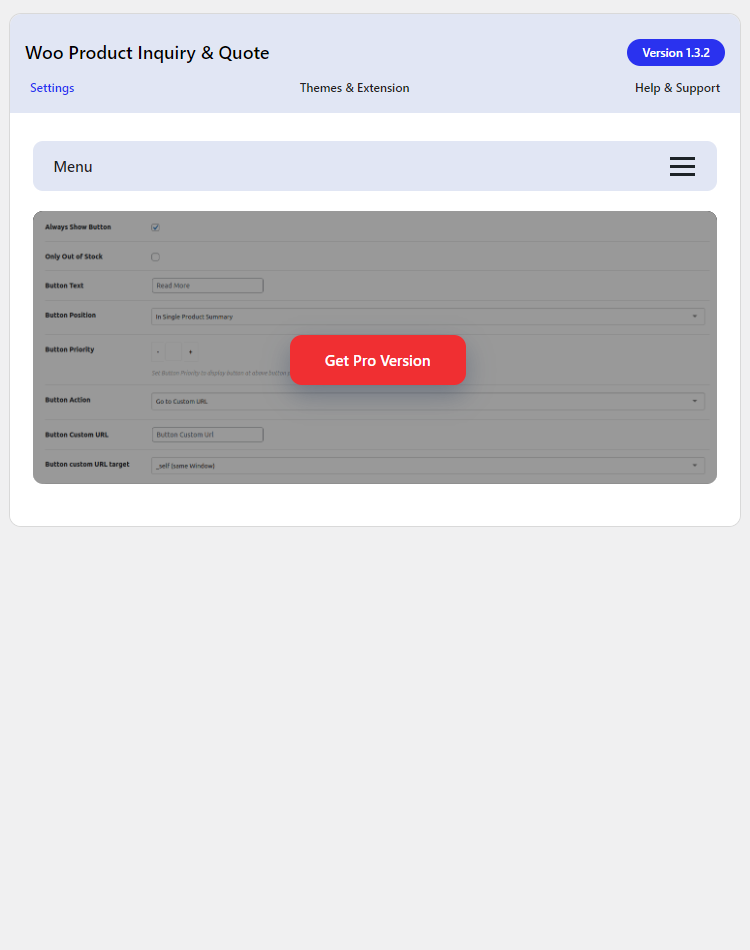750x950 pixels.
Task: Increase Button Priority with the plus button
Action: pos(190,352)
